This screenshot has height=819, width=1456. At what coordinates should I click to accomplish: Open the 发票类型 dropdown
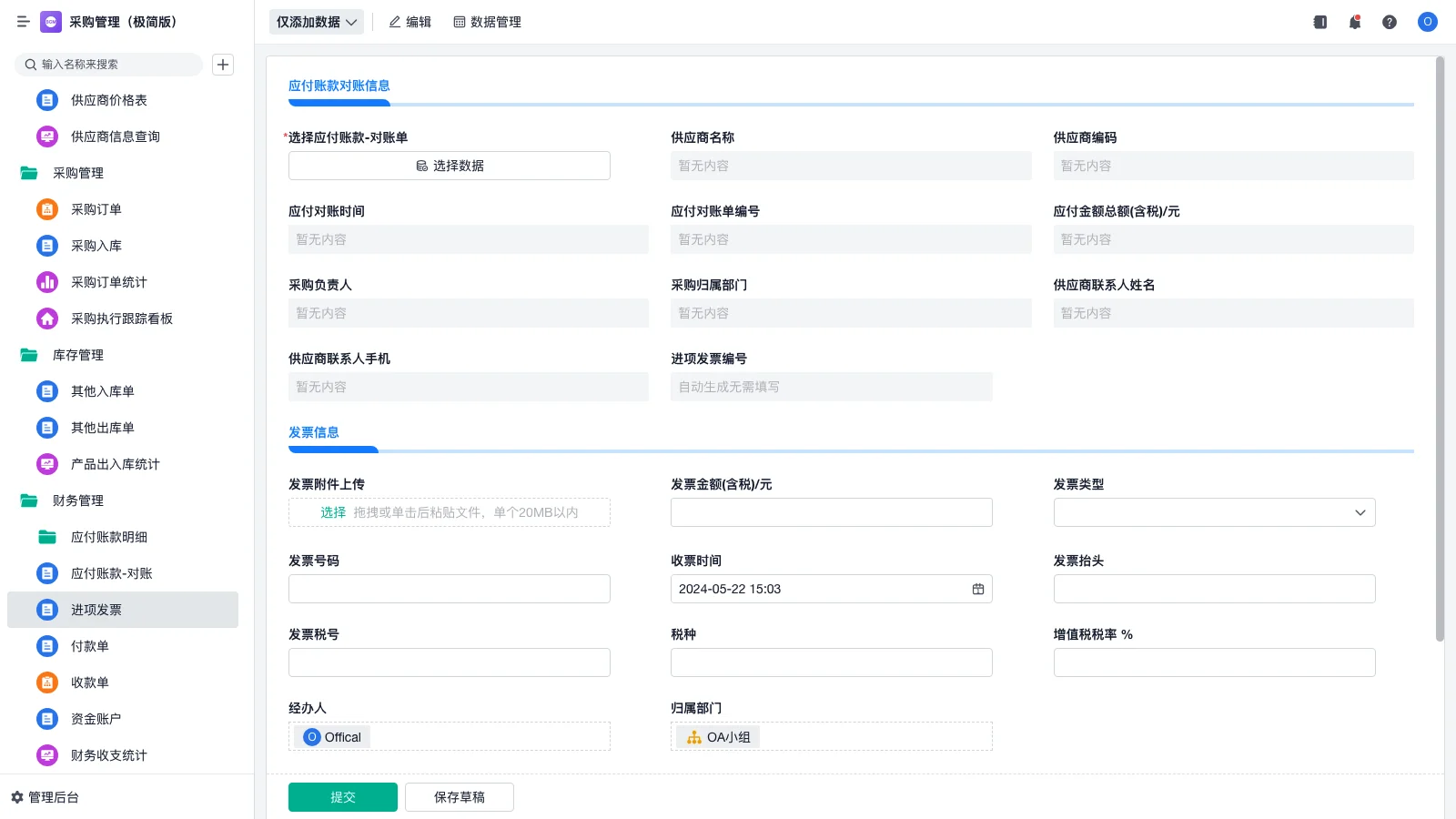click(x=1214, y=512)
